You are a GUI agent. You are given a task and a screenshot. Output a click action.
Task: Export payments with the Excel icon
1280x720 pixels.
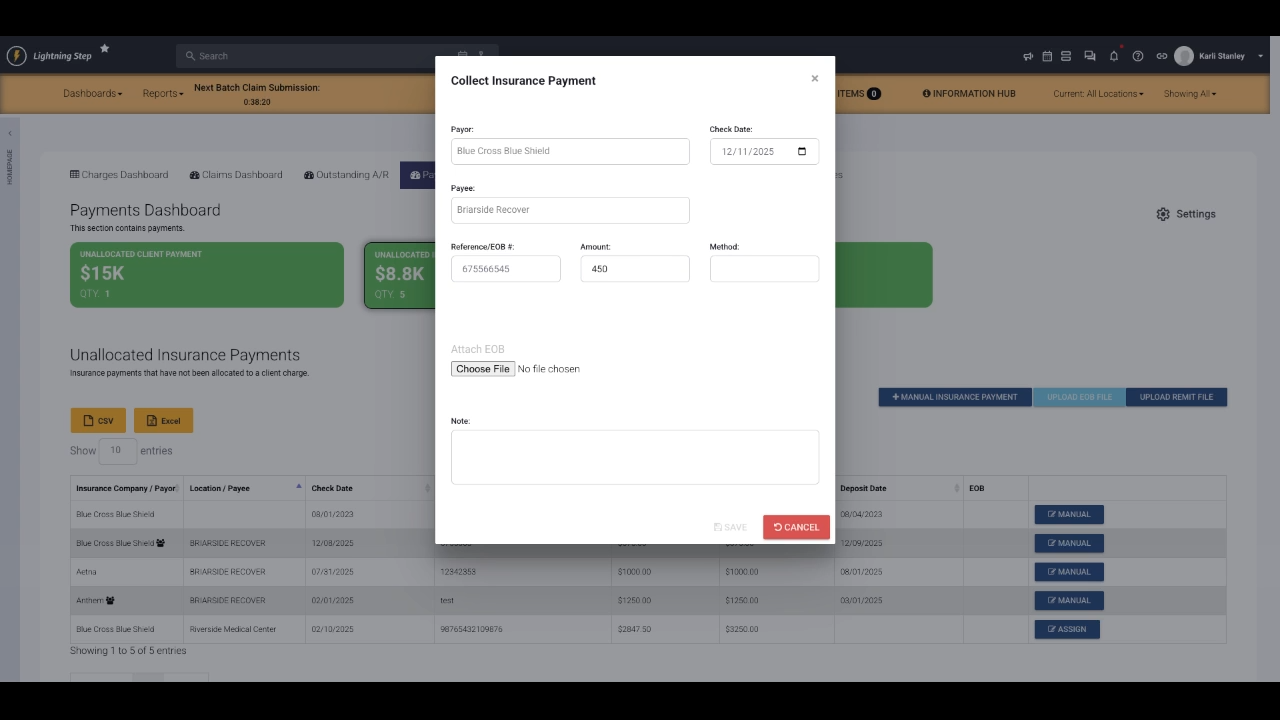click(163, 420)
